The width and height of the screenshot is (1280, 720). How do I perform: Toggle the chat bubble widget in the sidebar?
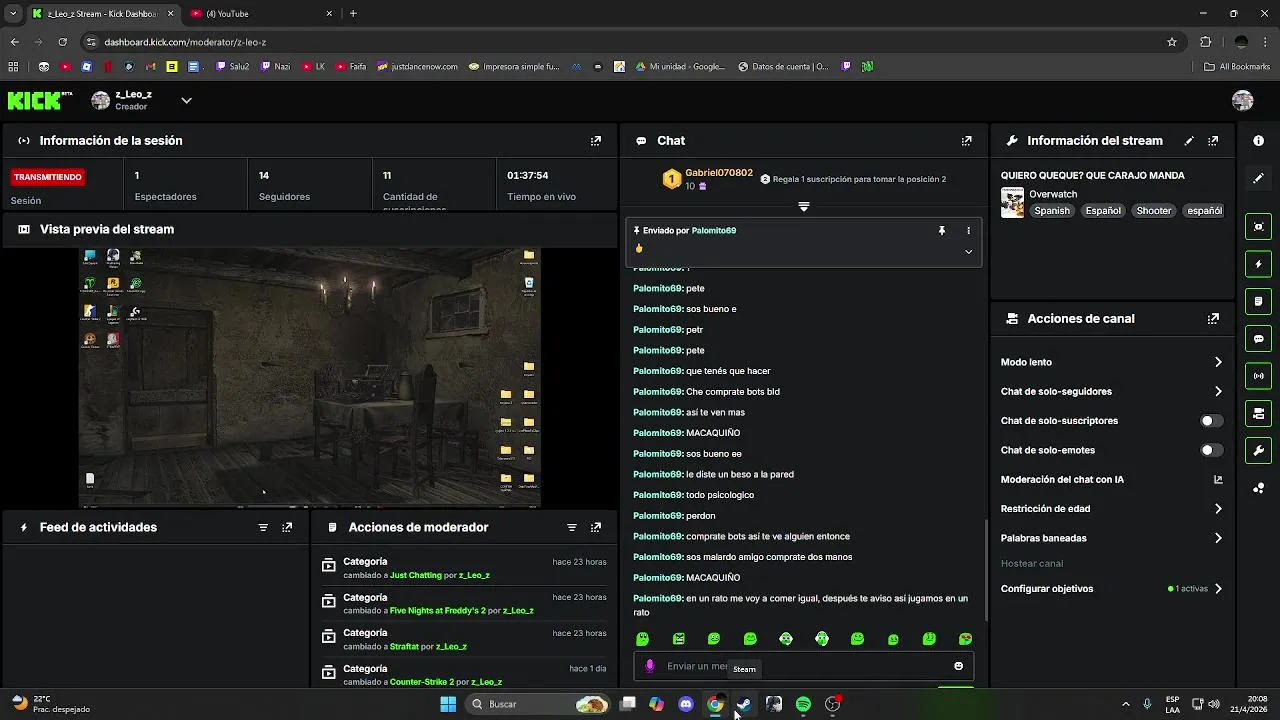tap(1259, 339)
